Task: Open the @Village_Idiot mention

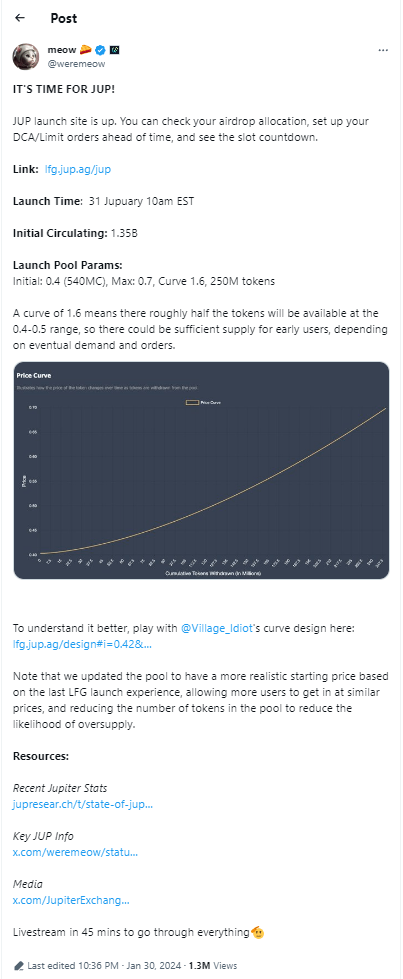Action: click(x=217, y=628)
